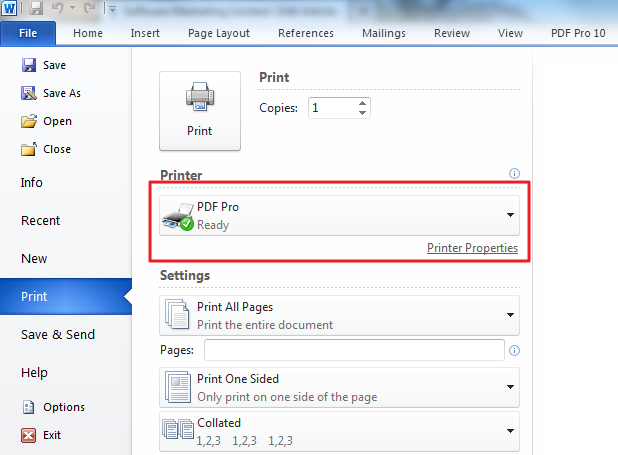Click the info icon beside the Printer heading
This screenshot has width=618, height=455.
[x=515, y=173]
